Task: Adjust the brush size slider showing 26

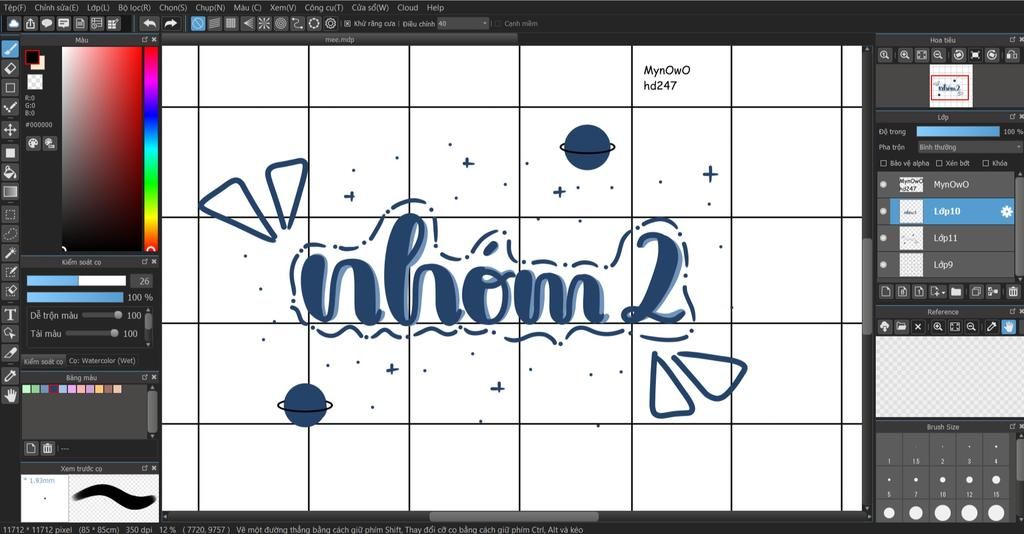Action: (76, 281)
